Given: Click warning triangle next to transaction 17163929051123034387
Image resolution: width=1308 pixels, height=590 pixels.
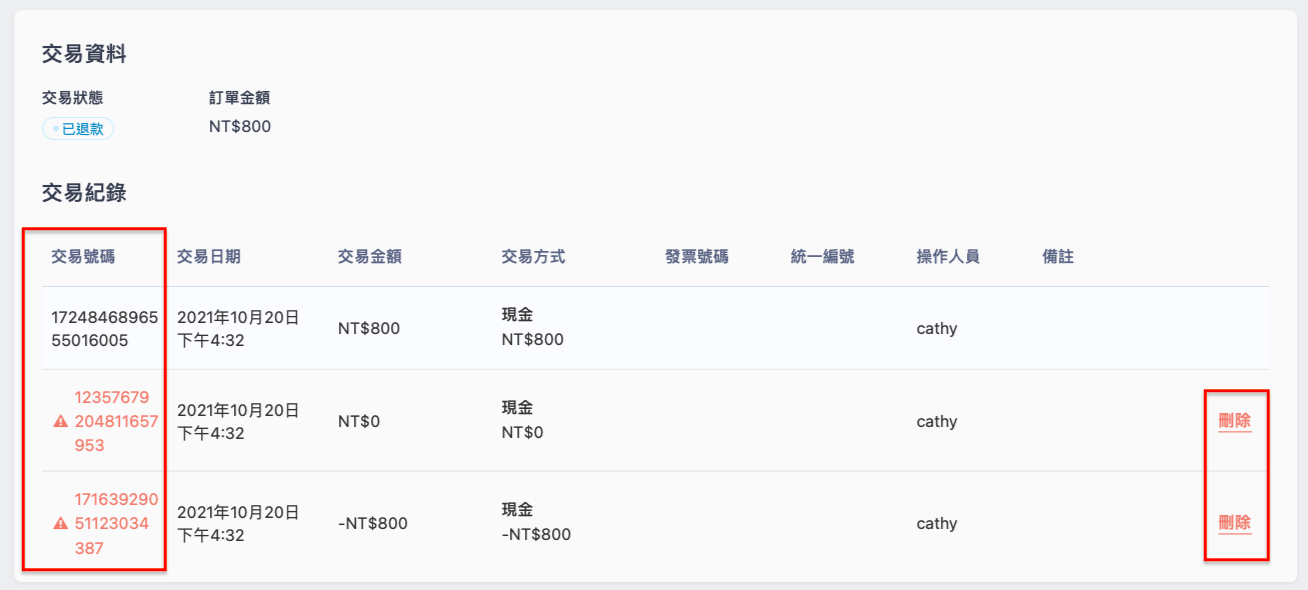Looking at the screenshot, I should [x=60, y=523].
